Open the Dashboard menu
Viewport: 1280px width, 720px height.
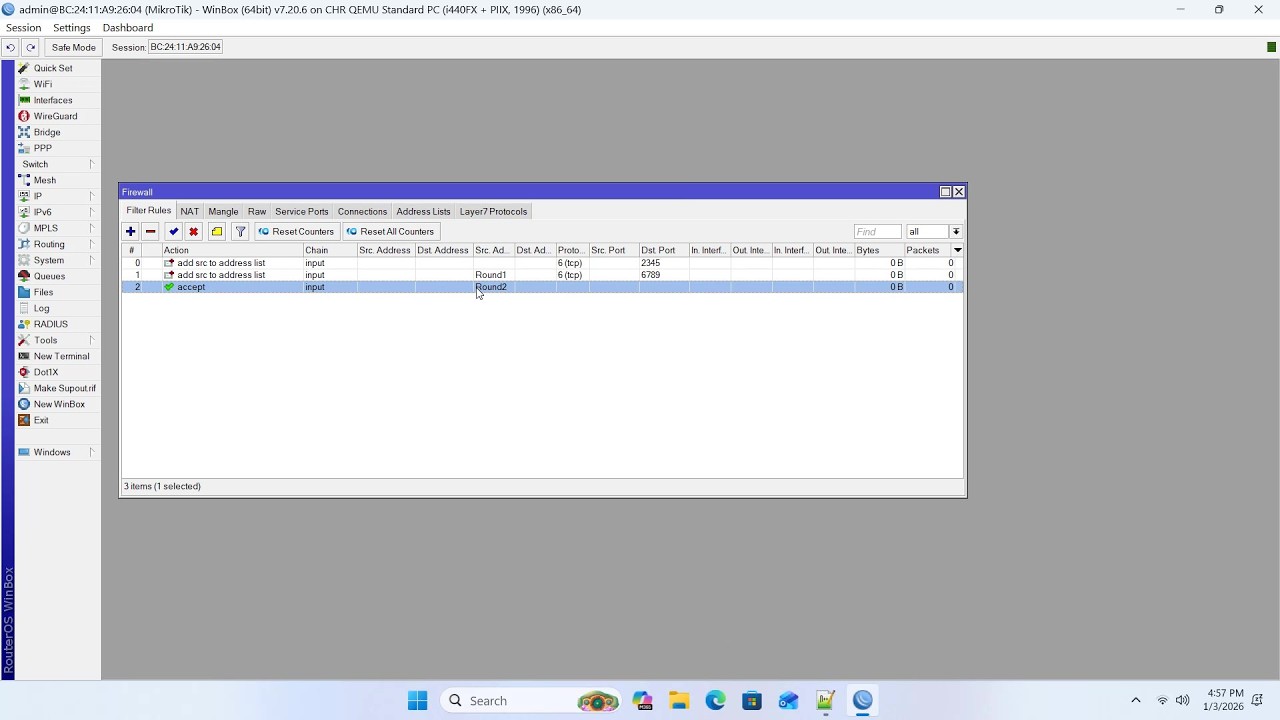[x=127, y=28]
